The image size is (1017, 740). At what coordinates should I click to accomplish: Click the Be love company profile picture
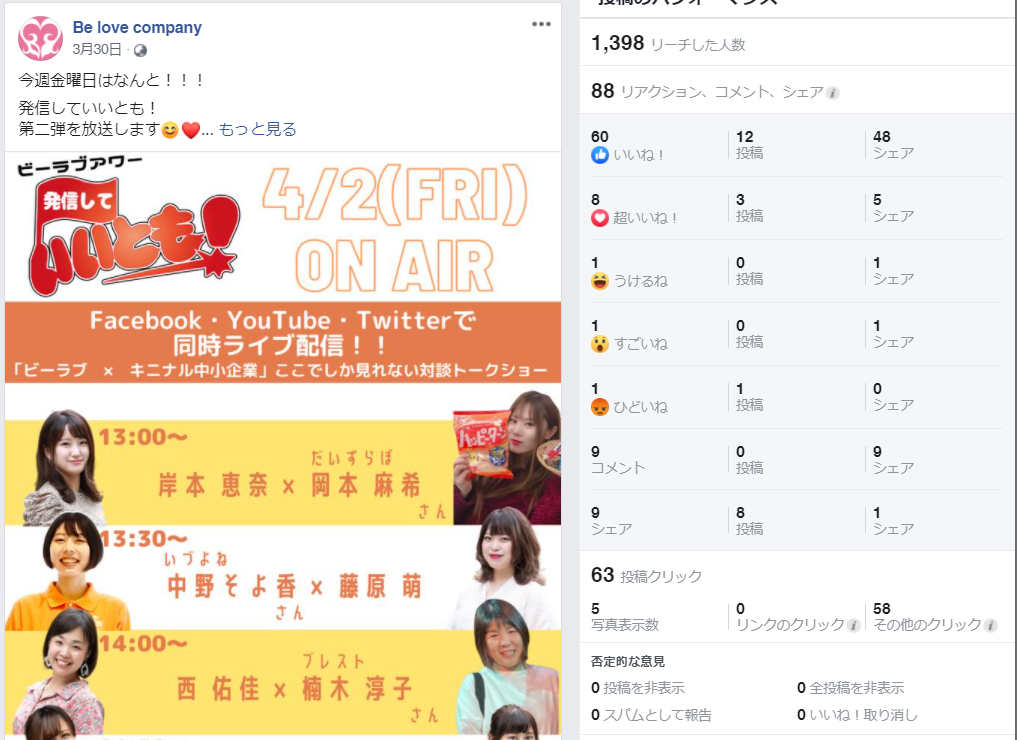point(40,38)
